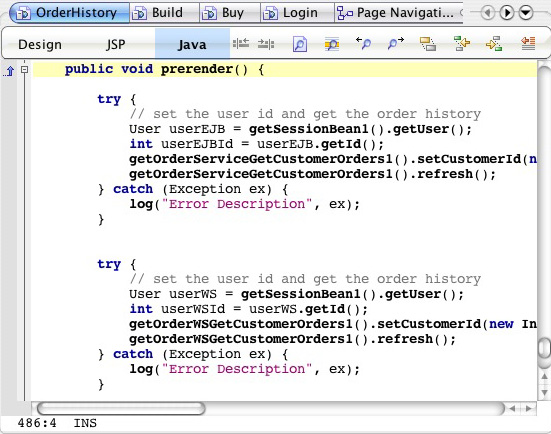Click the getOrderWSGetCustomerOrders1().setCustomerId line
551x434 pixels.
click(333, 324)
